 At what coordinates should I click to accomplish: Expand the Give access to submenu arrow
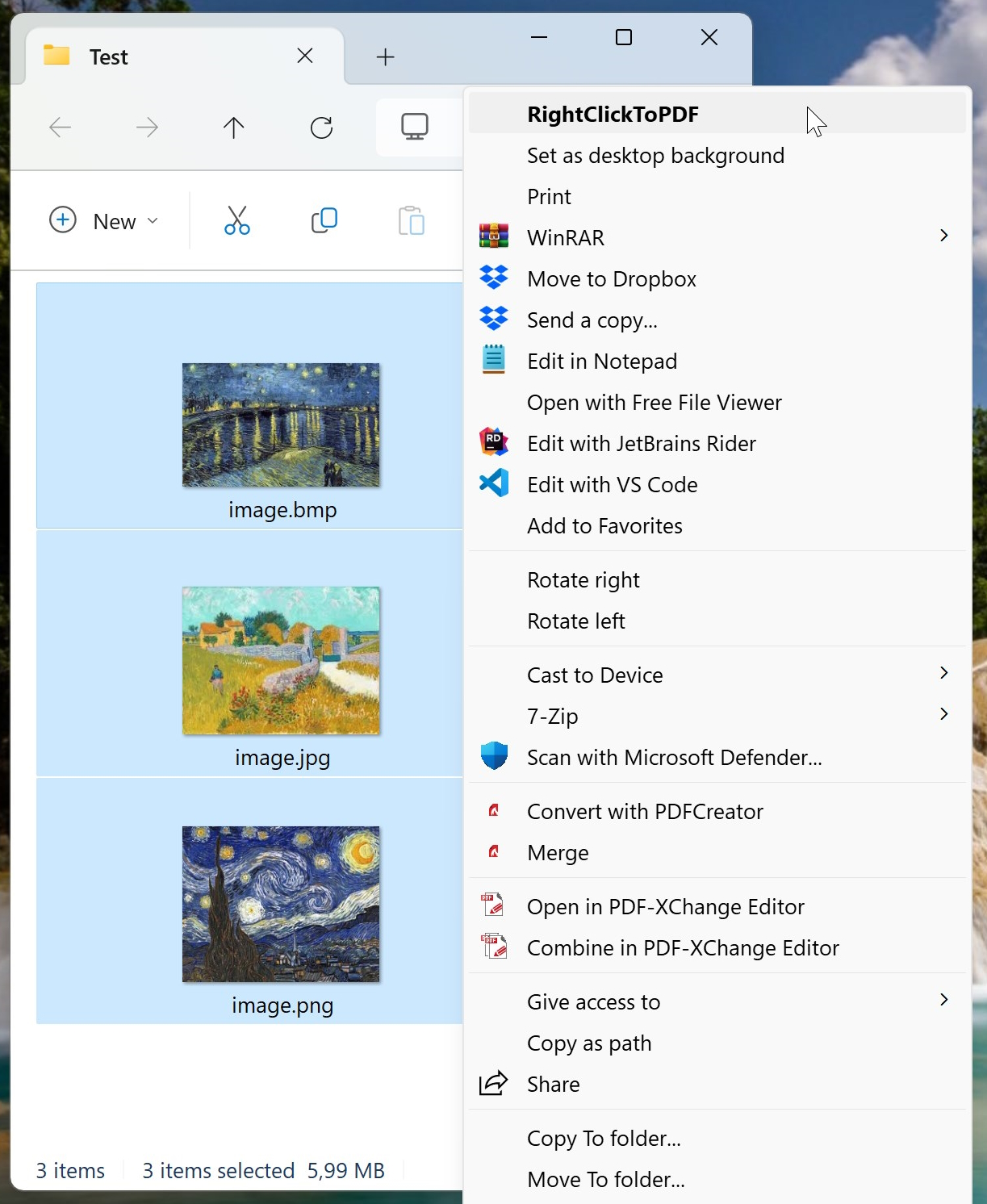[944, 1000]
